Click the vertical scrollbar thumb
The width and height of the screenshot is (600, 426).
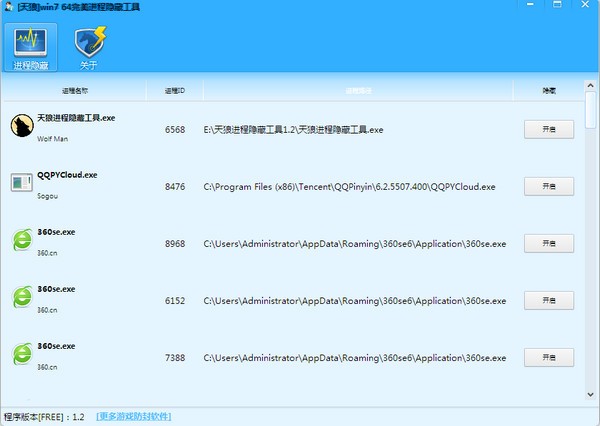coord(590,110)
